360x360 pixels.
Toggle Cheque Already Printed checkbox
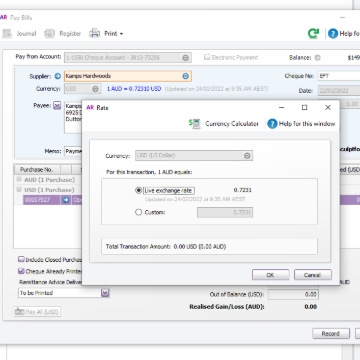tap(21, 271)
